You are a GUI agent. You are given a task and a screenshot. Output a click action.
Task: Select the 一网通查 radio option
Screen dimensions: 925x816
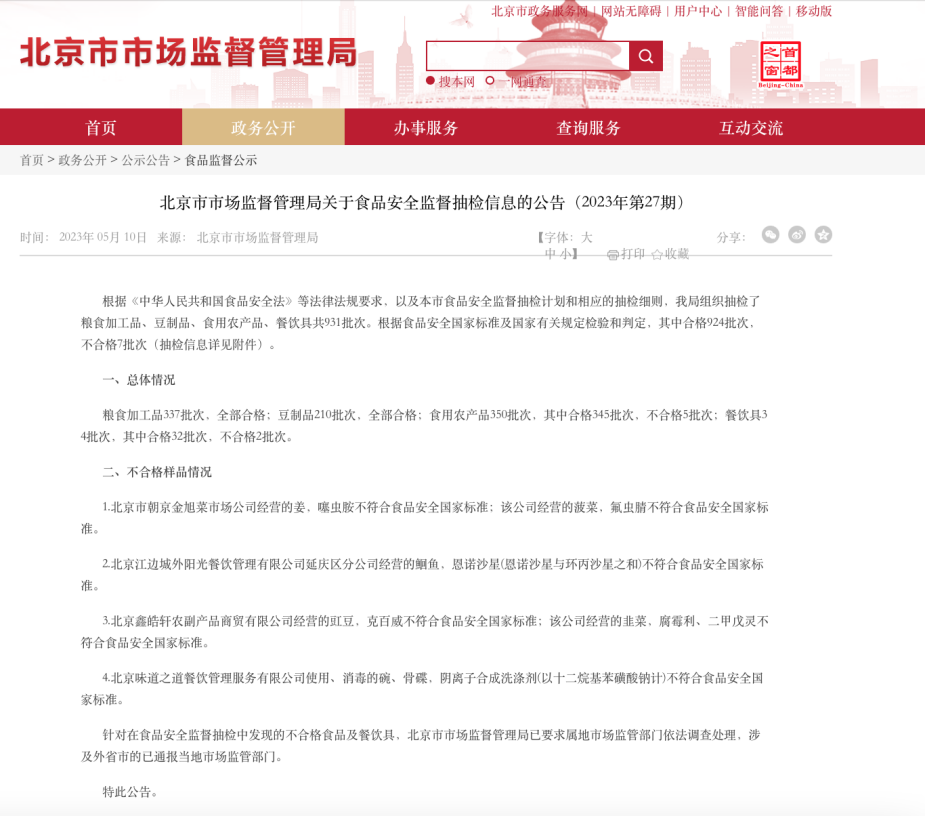coord(490,81)
